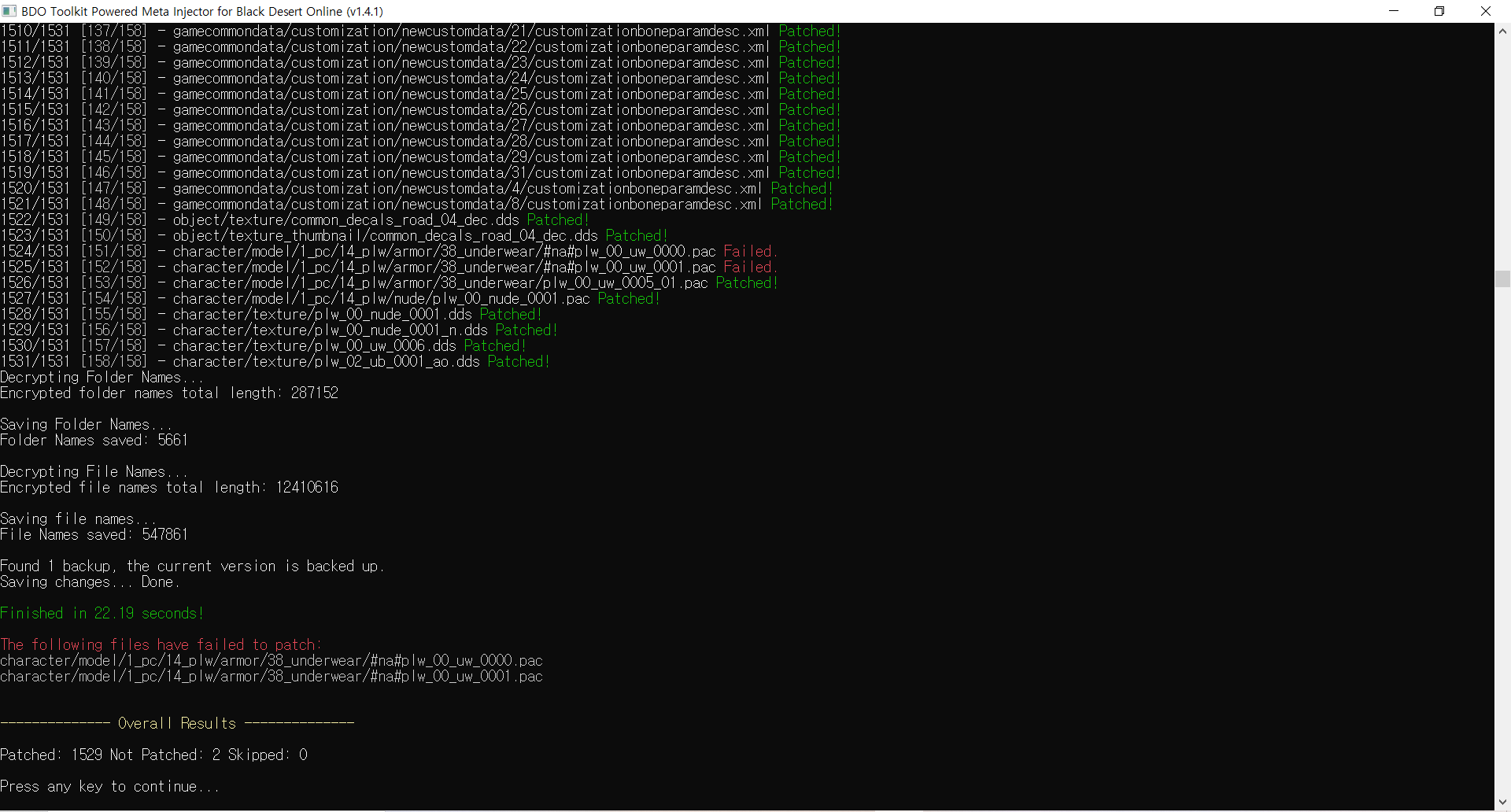
Task: Click the 'Press any key to continue' line
Action: [109, 786]
